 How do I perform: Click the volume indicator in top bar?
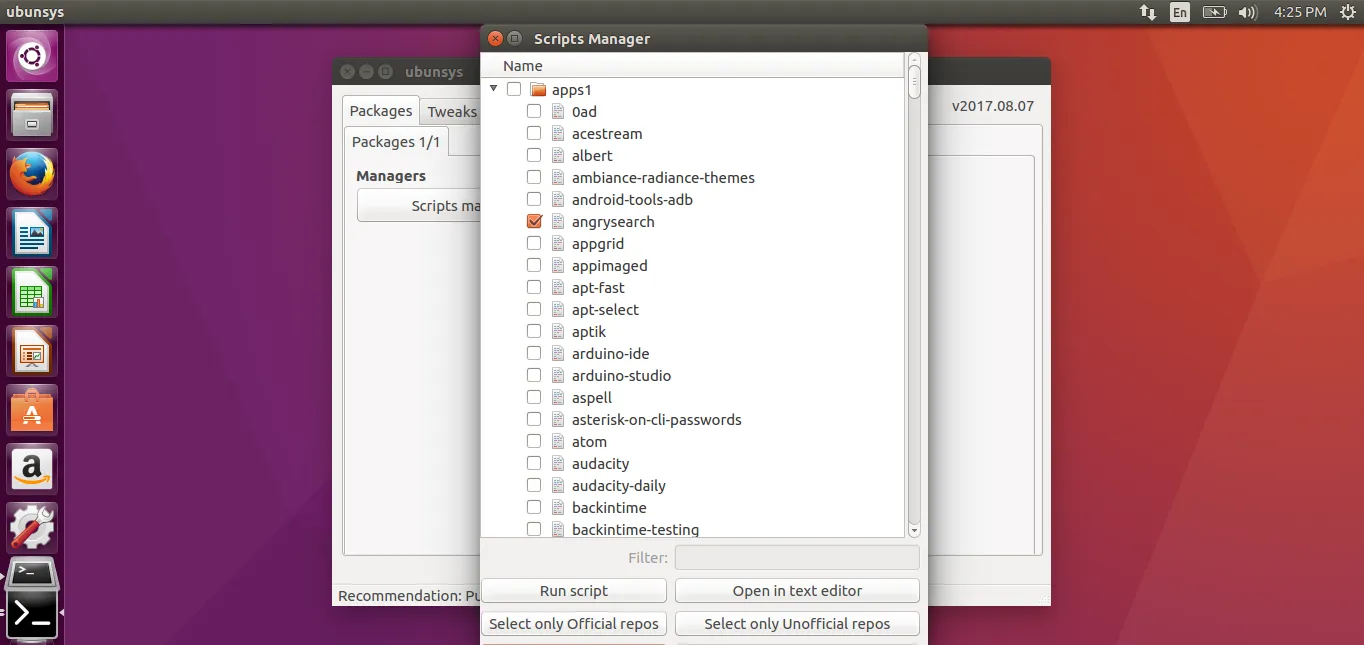1247,12
